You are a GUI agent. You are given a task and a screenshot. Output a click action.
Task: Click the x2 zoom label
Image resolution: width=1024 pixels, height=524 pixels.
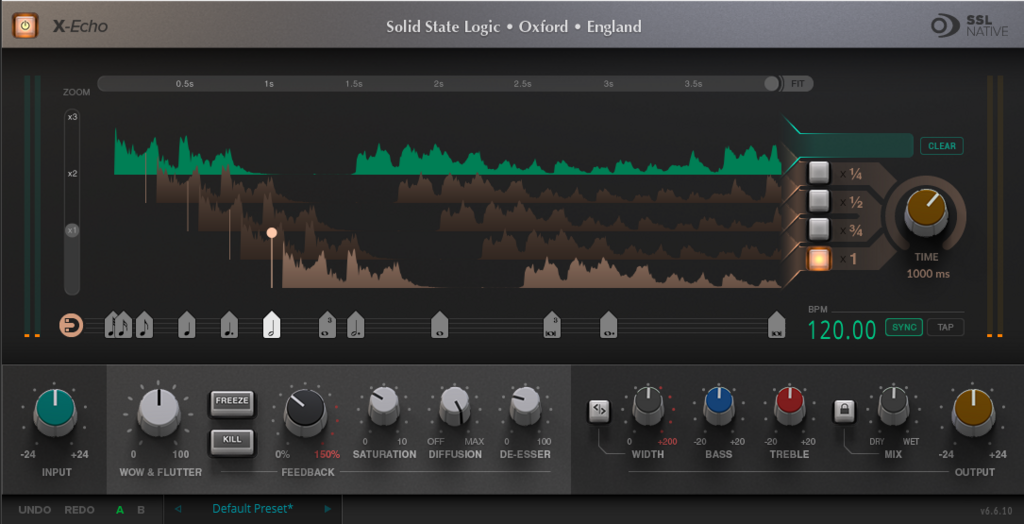point(72,174)
